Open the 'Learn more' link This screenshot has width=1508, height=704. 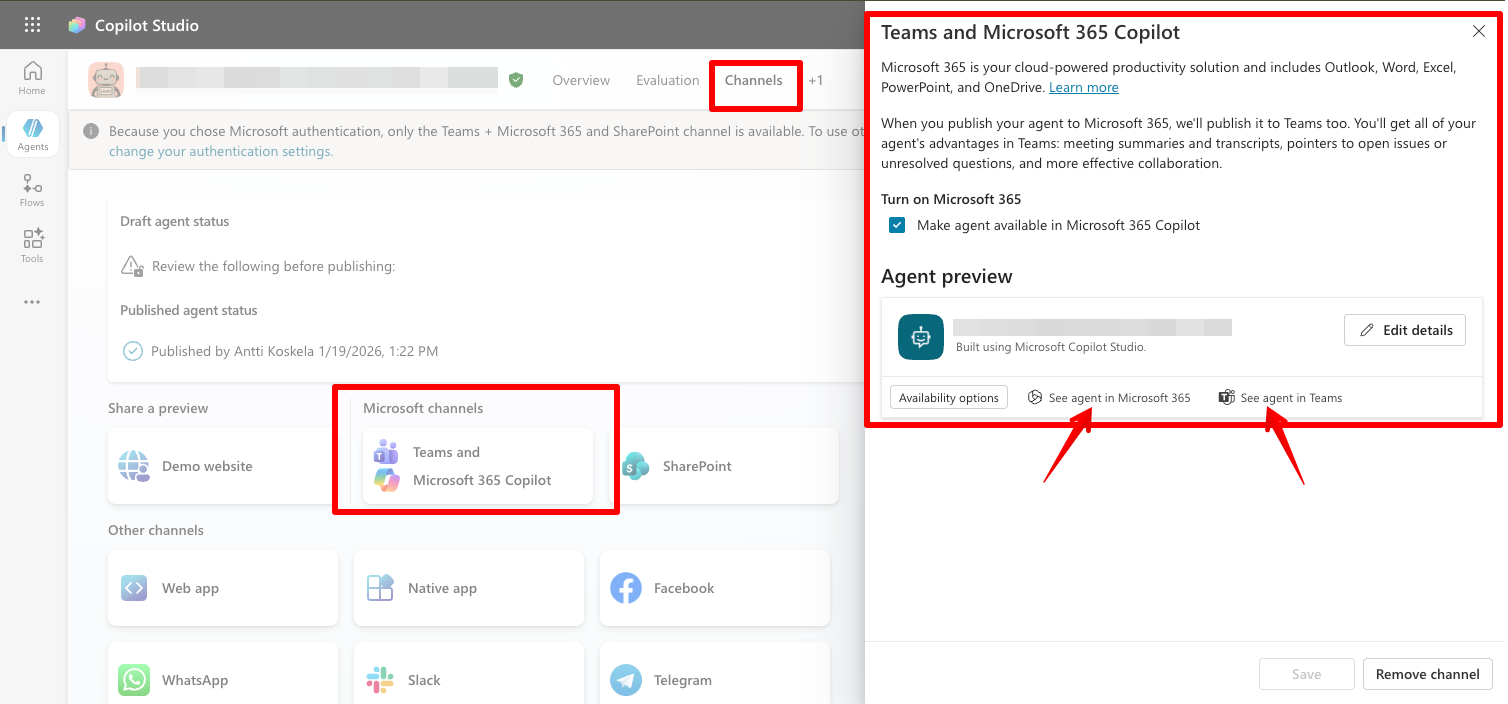pos(1083,87)
